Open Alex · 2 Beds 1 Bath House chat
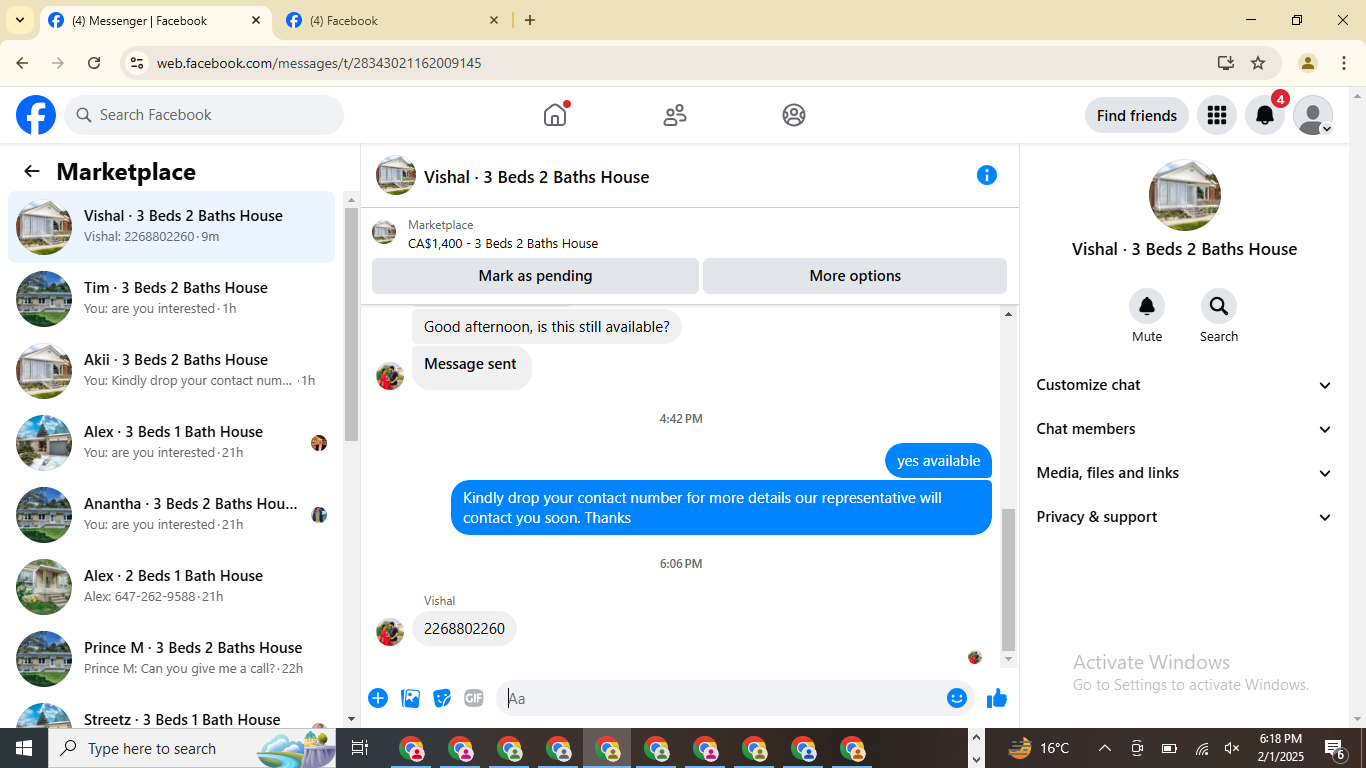Viewport: 1366px width, 768px height. coord(172,587)
